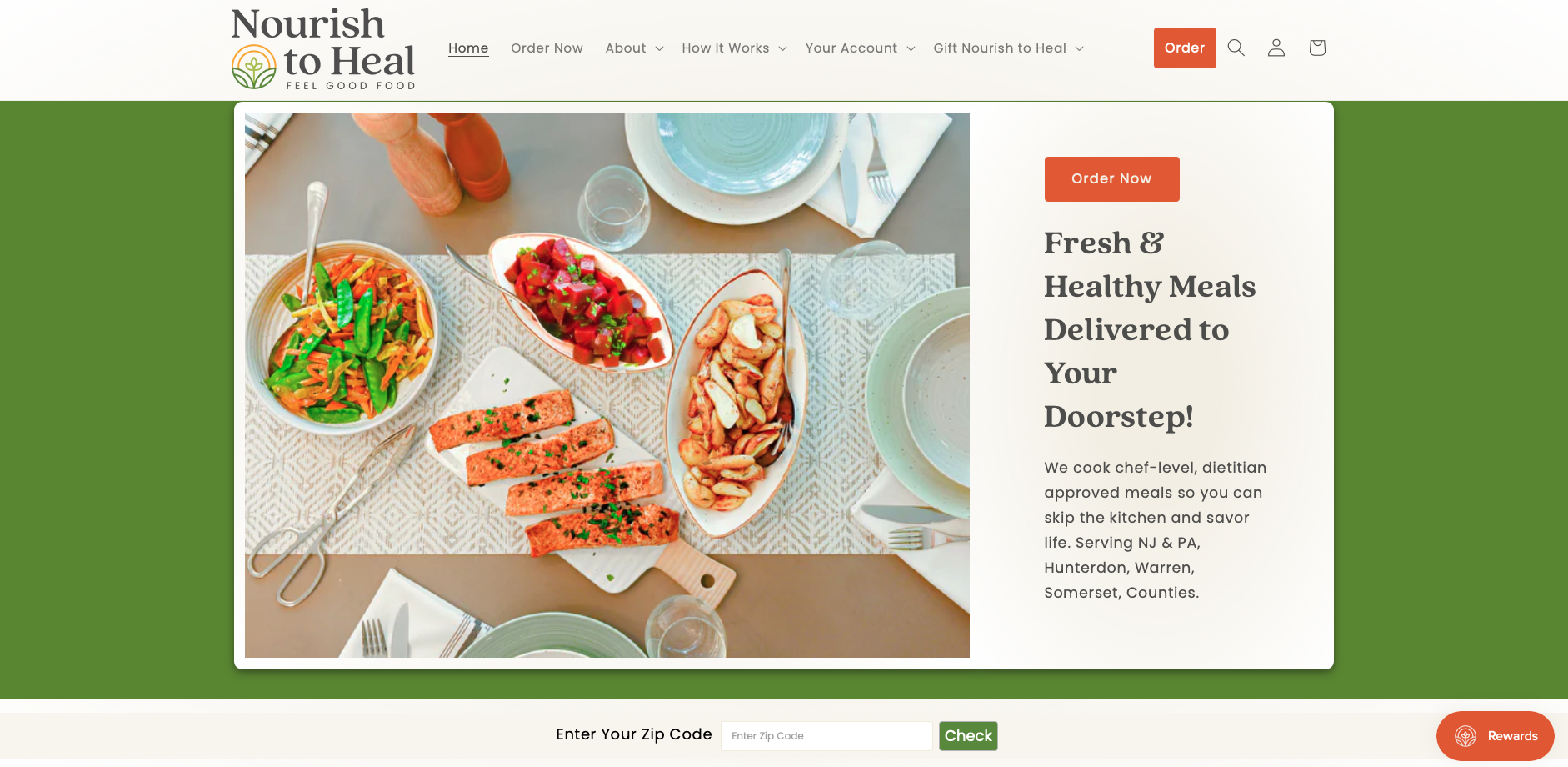Expand the About dropdown chevron
The height and width of the screenshot is (767, 1568).
pos(659,48)
